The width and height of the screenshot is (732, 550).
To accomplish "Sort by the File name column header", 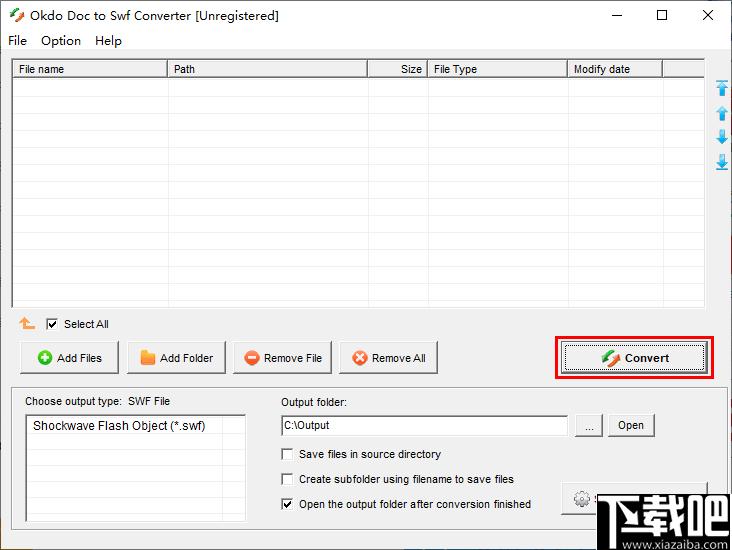I will point(90,69).
